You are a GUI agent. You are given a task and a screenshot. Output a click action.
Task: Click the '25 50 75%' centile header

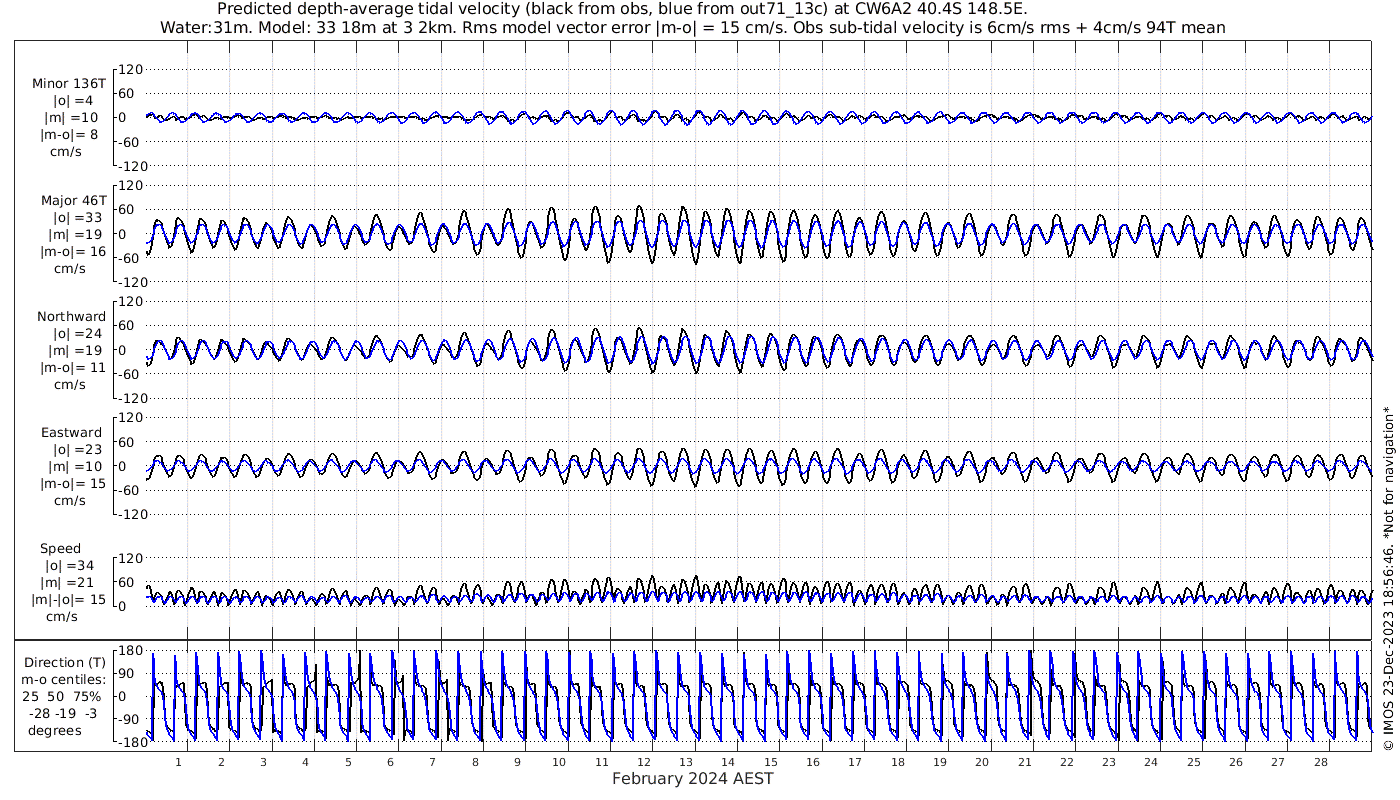[62, 696]
